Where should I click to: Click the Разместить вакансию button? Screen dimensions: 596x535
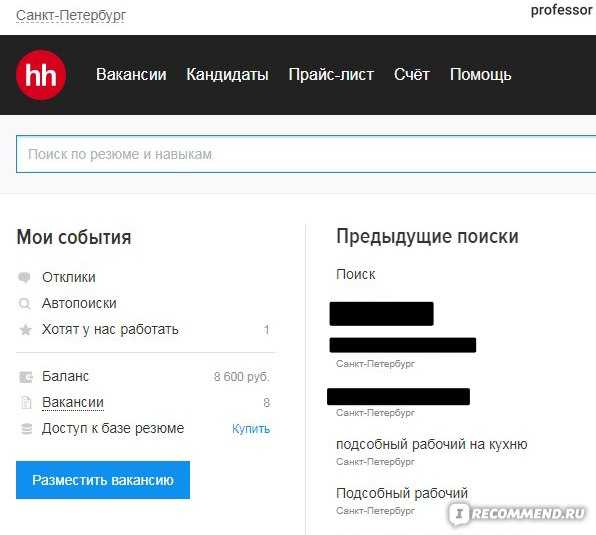pyautogui.click(x=103, y=480)
